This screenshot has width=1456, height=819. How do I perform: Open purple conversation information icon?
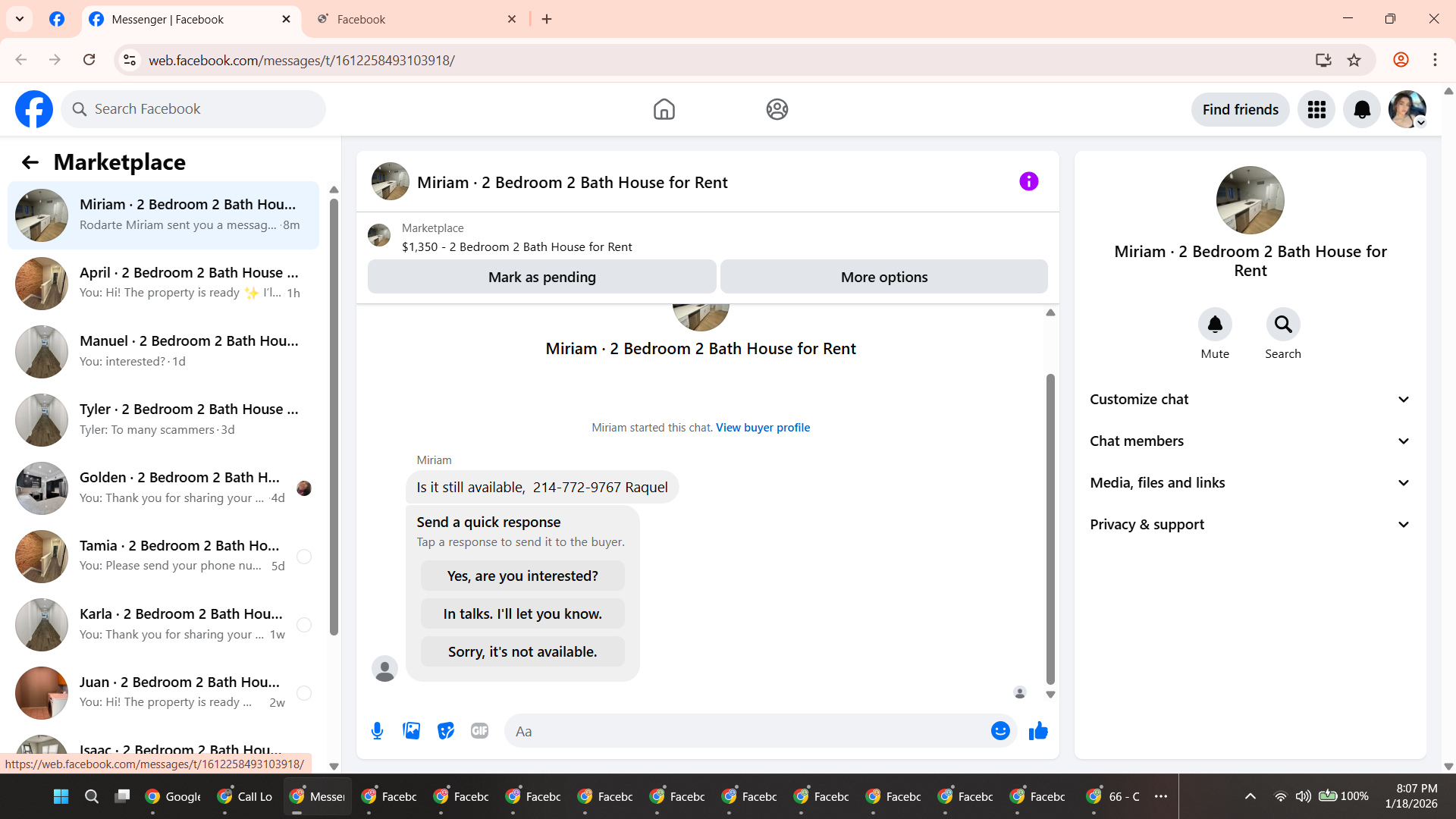1028,182
